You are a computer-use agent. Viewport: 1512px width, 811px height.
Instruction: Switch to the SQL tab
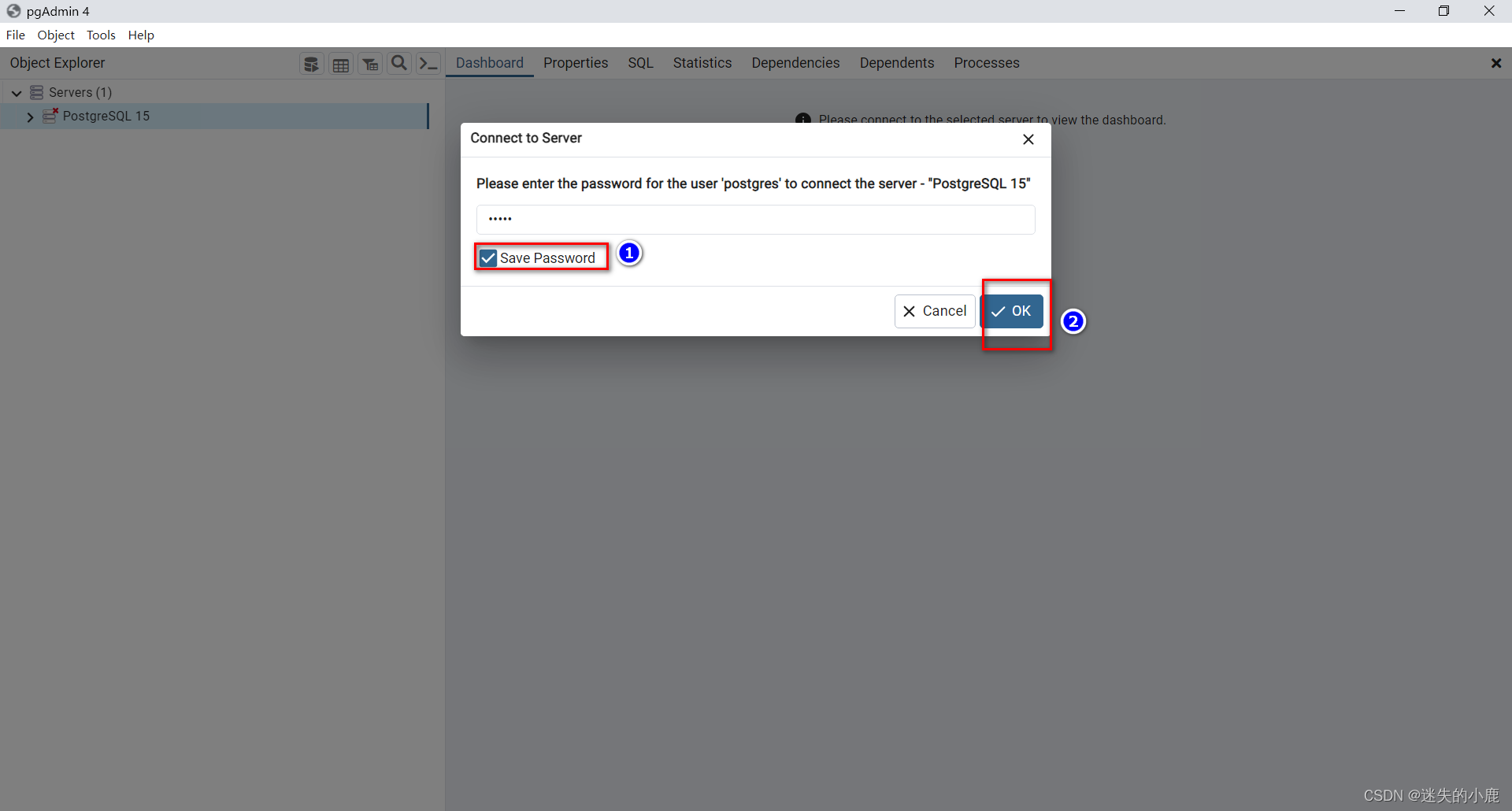click(641, 63)
